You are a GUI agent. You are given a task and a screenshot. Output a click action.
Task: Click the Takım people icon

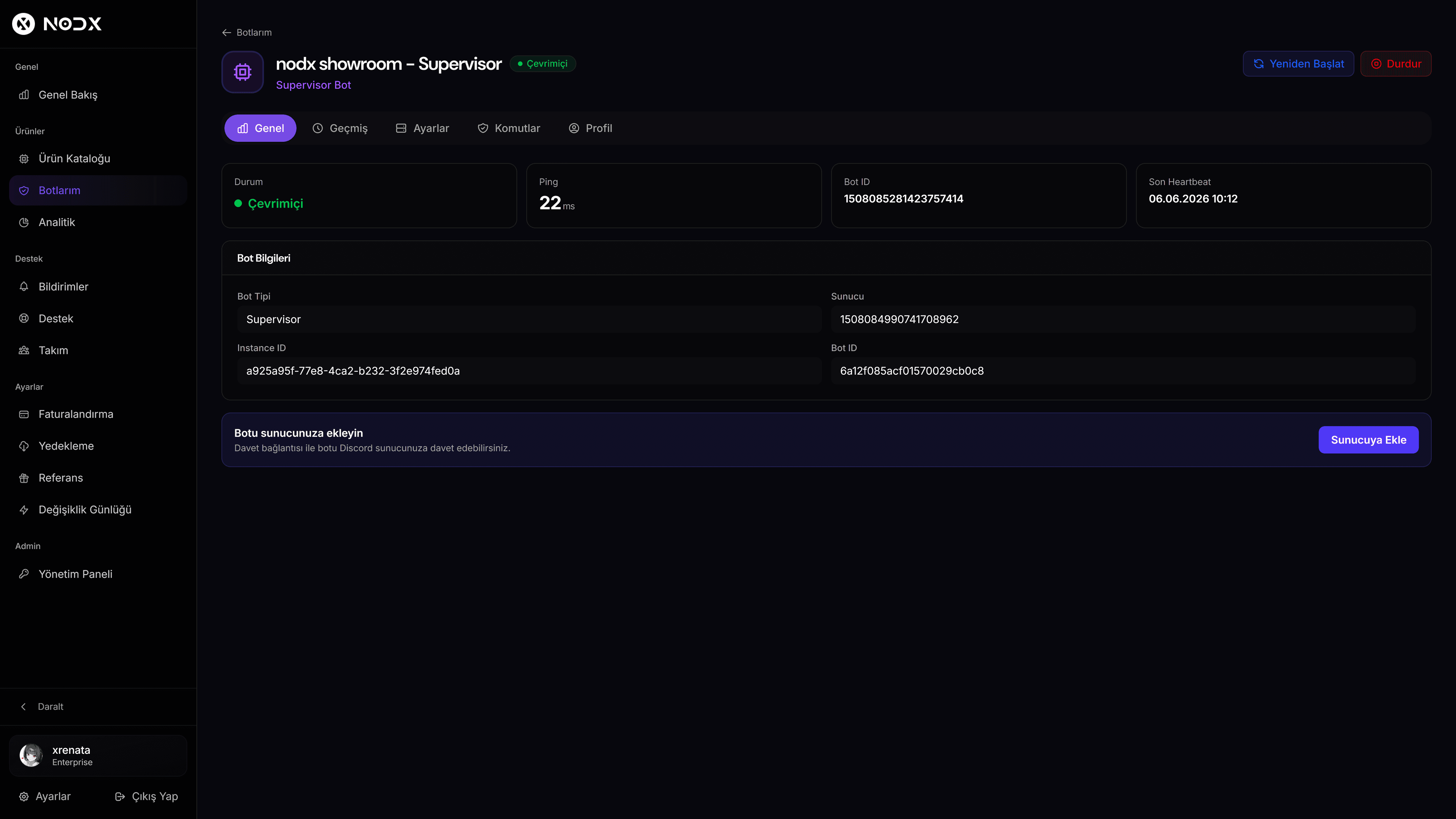24,350
